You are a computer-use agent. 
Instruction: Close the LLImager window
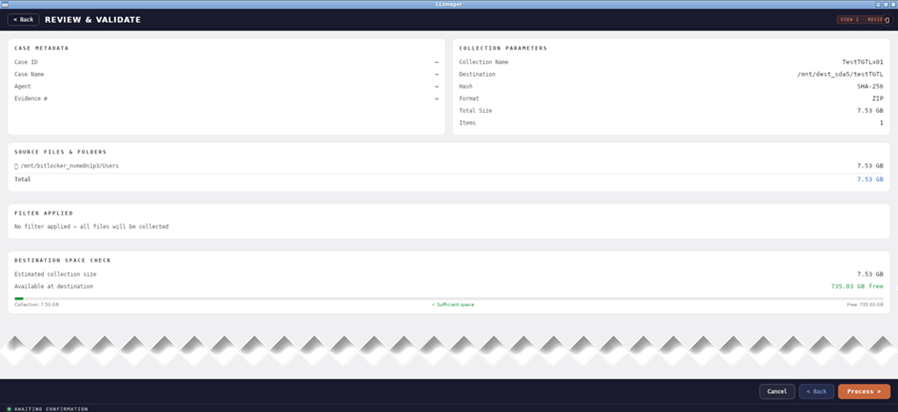[893, 4]
